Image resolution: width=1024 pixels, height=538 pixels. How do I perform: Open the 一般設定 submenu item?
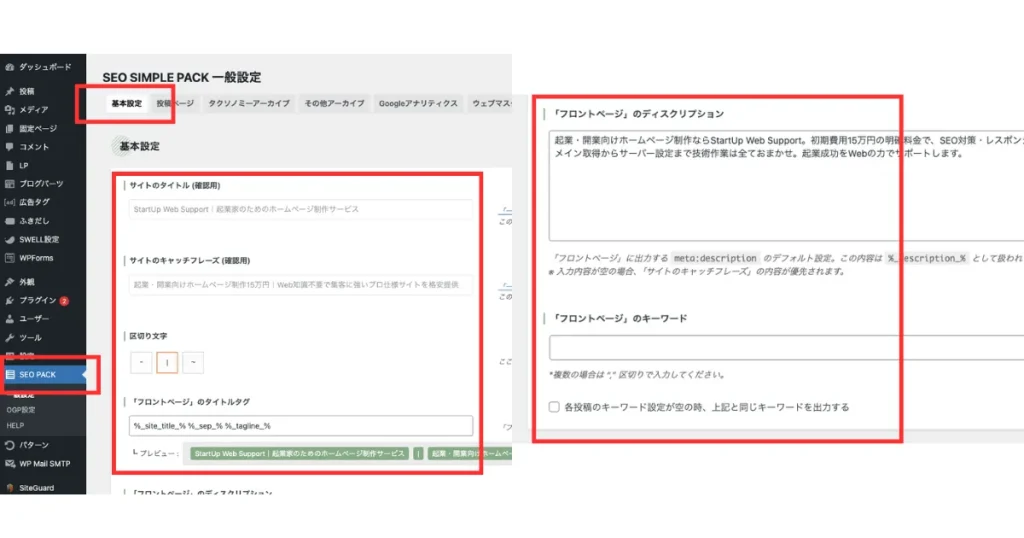coord(21,395)
